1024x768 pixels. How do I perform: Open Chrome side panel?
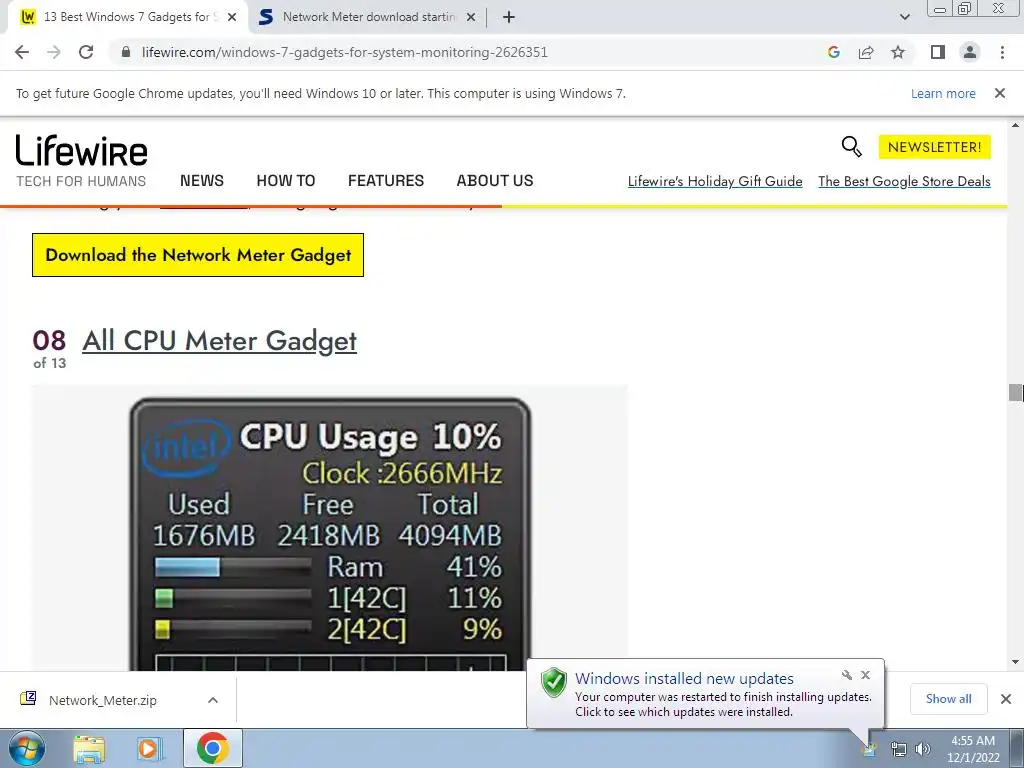938,52
